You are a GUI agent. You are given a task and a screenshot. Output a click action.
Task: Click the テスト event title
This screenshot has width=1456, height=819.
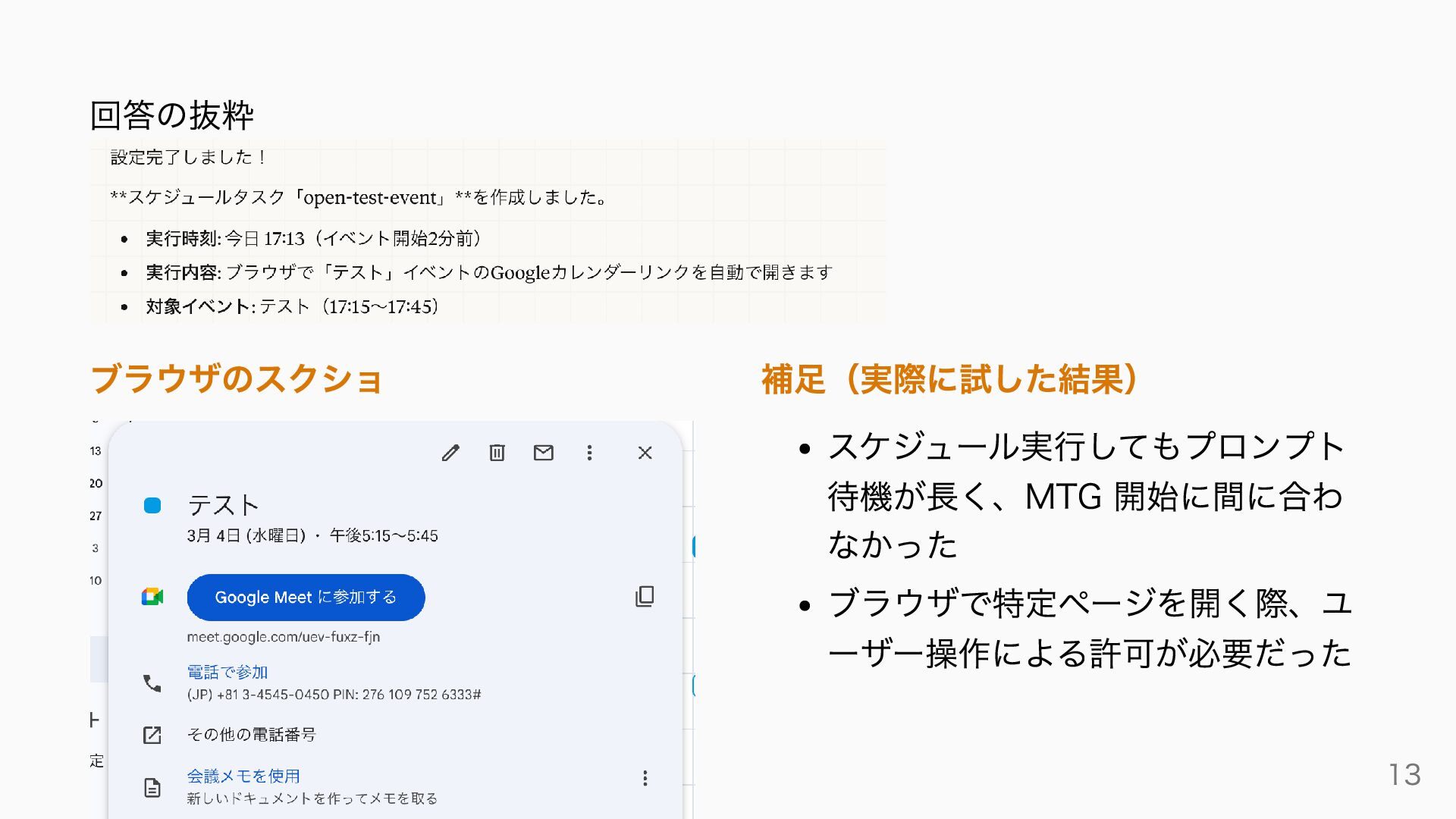pos(223,505)
